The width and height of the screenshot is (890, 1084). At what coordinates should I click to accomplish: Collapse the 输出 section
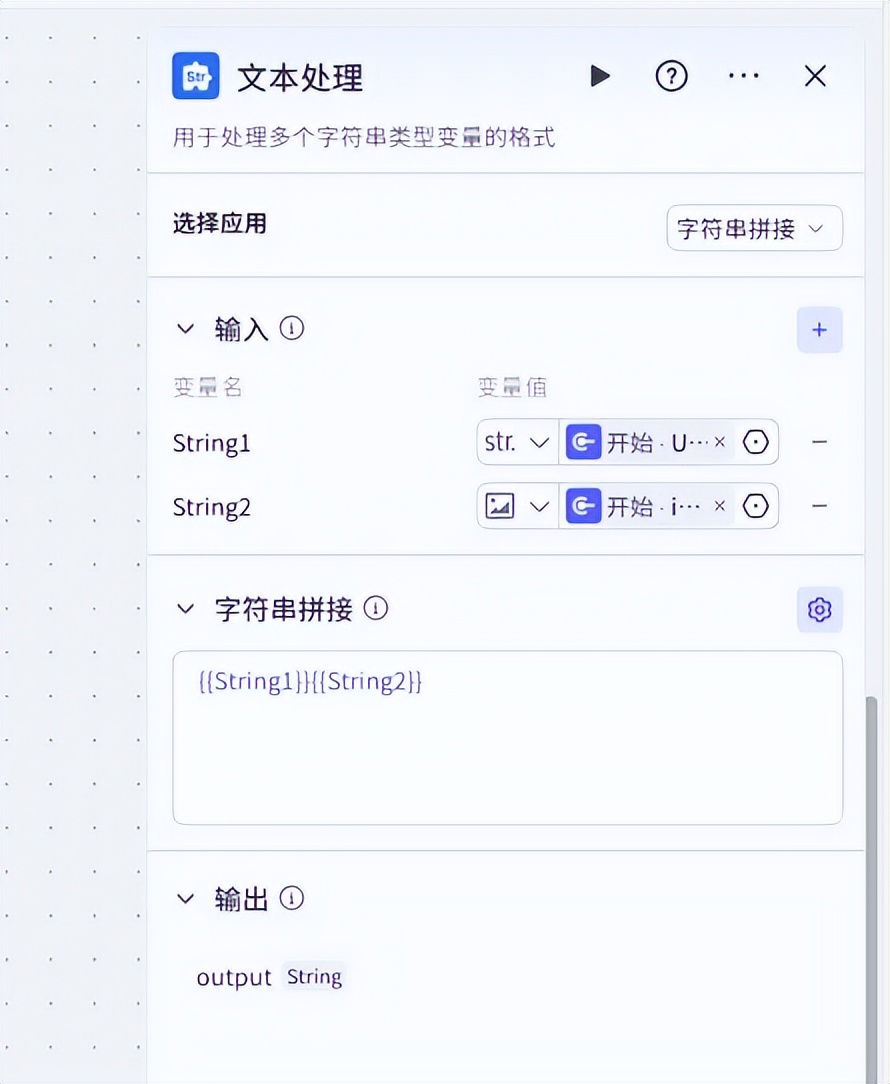pyautogui.click(x=185, y=899)
